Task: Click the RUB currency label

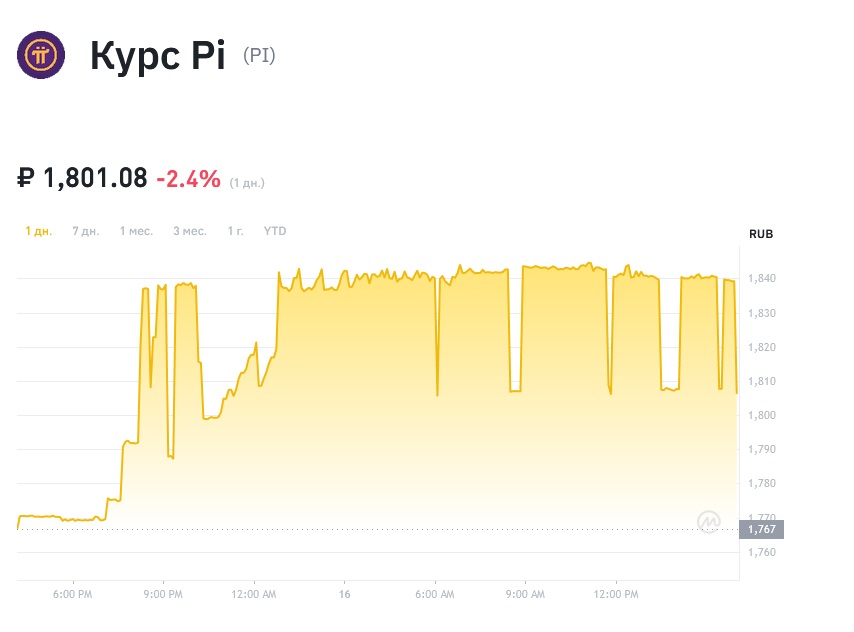Action: pyautogui.click(x=761, y=234)
